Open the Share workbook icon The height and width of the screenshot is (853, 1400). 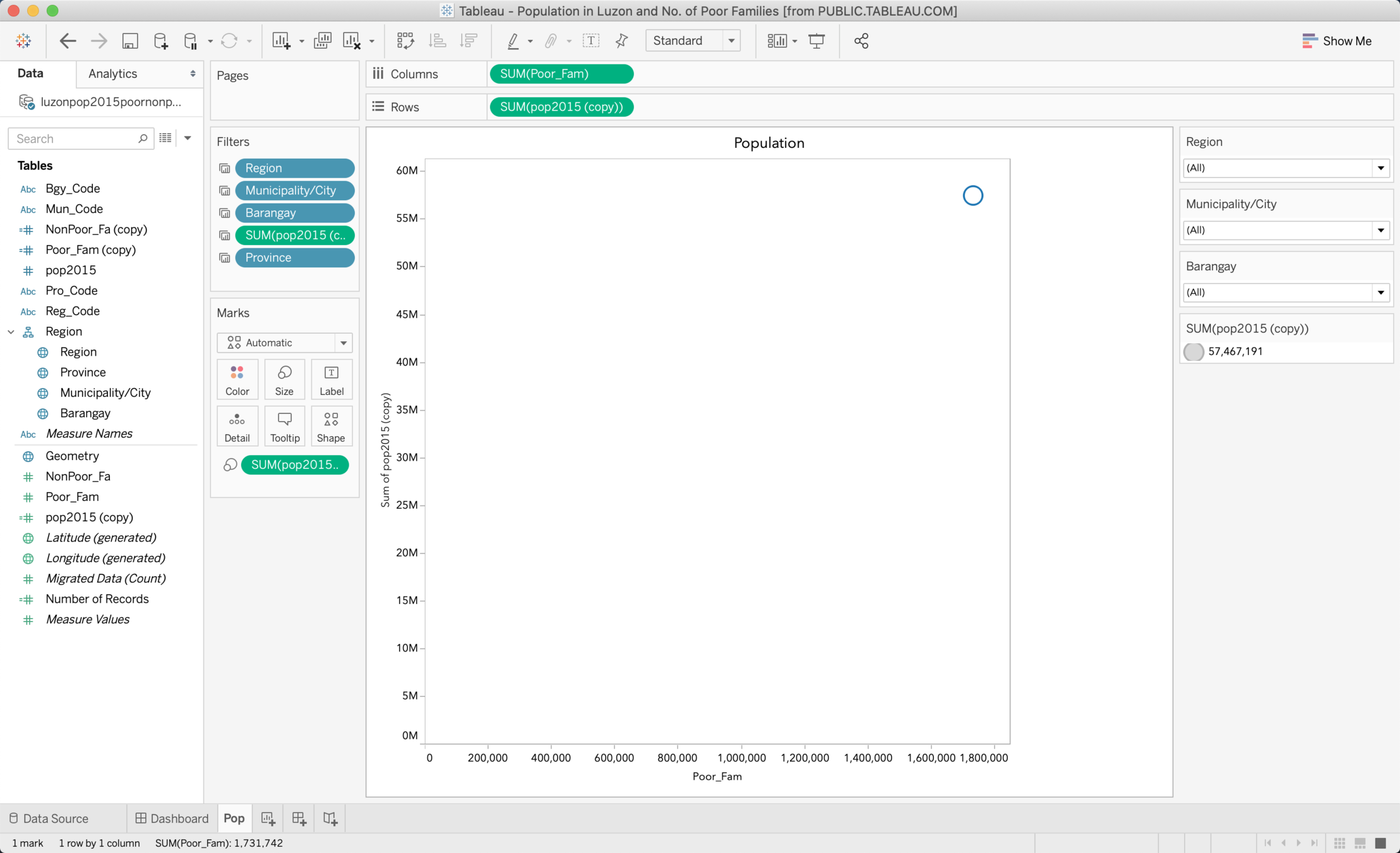click(x=861, y=41)
